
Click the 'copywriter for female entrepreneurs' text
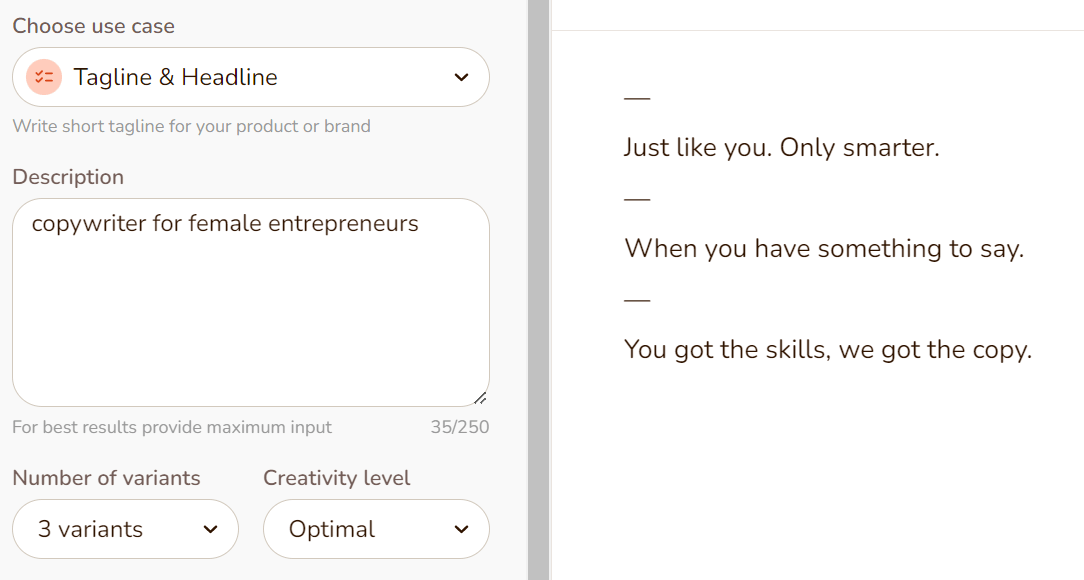pos(225,224)
